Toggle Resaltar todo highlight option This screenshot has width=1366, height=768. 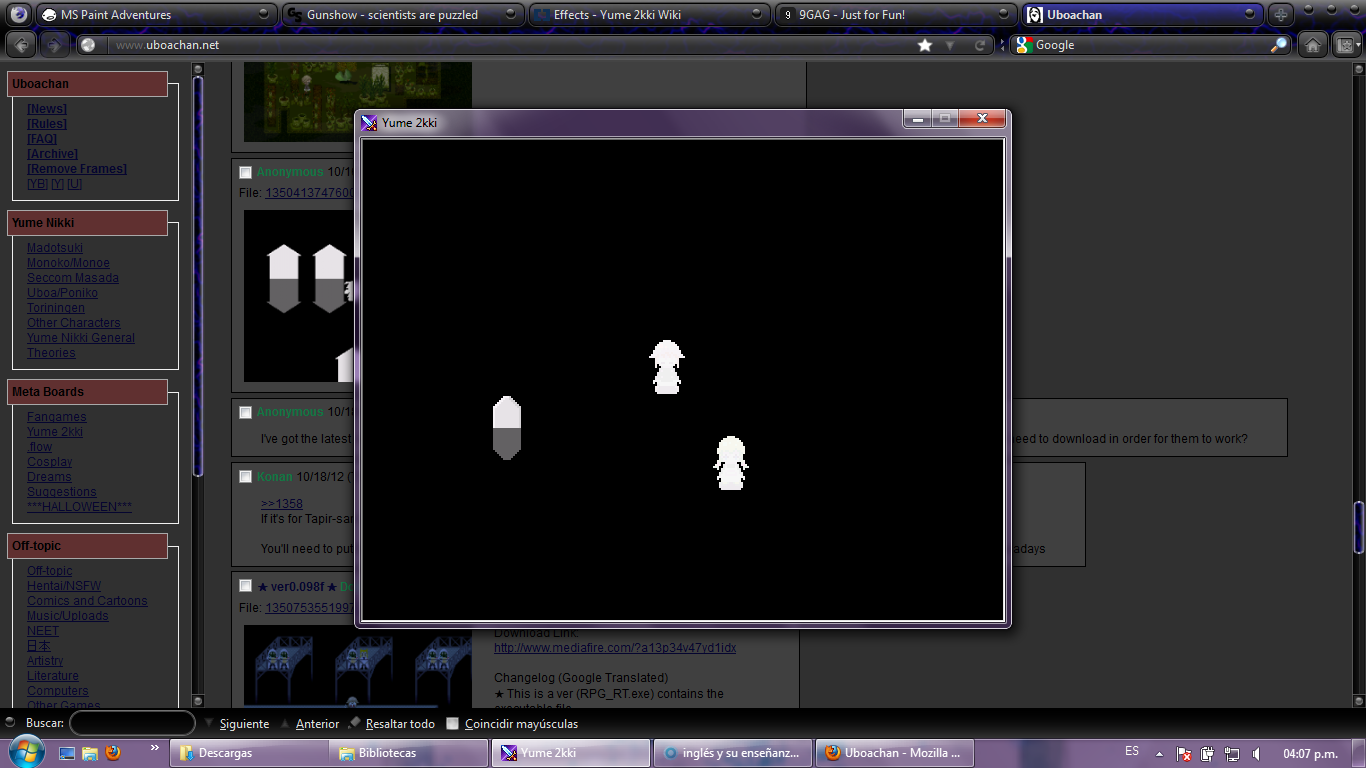click(391, 723)
